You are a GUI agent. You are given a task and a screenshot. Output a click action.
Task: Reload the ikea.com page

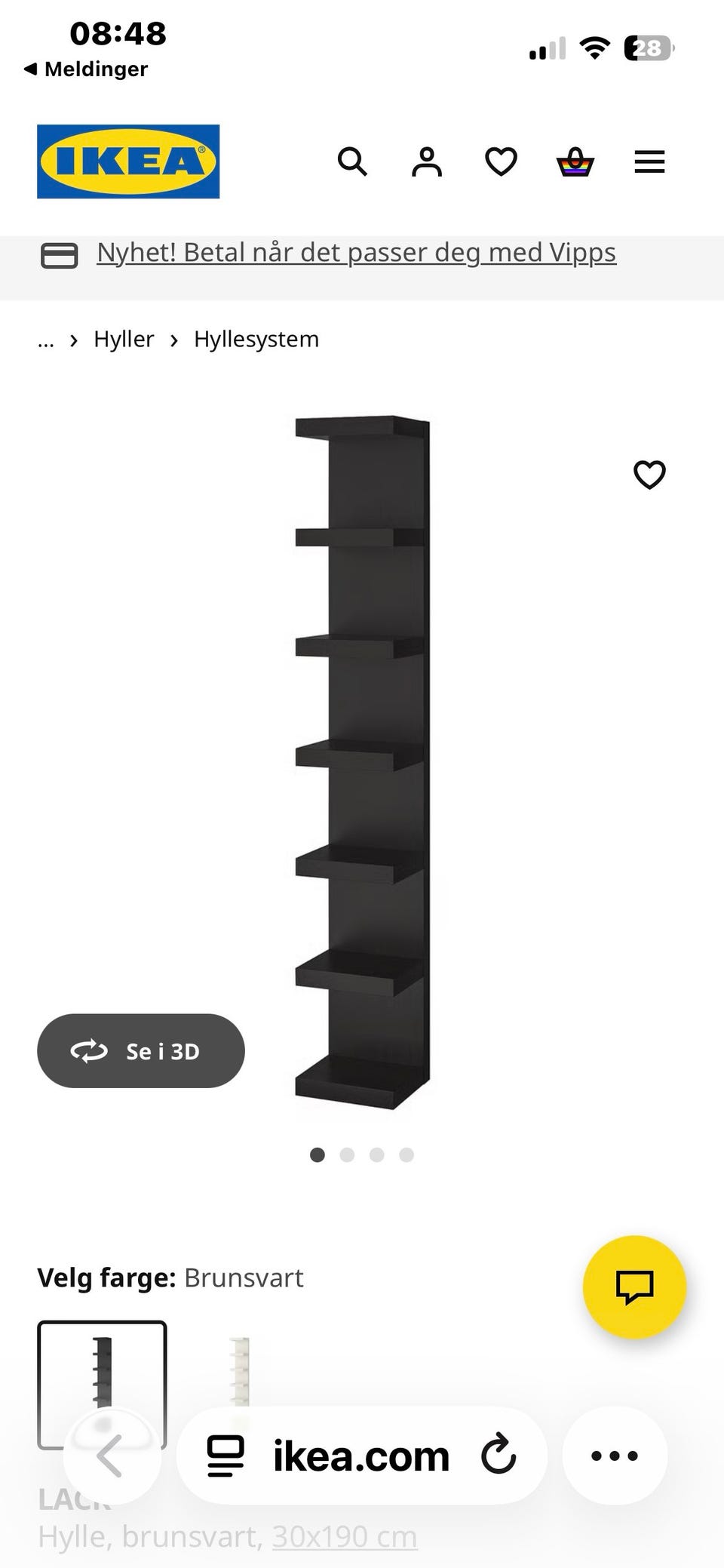pos(499,1455)
